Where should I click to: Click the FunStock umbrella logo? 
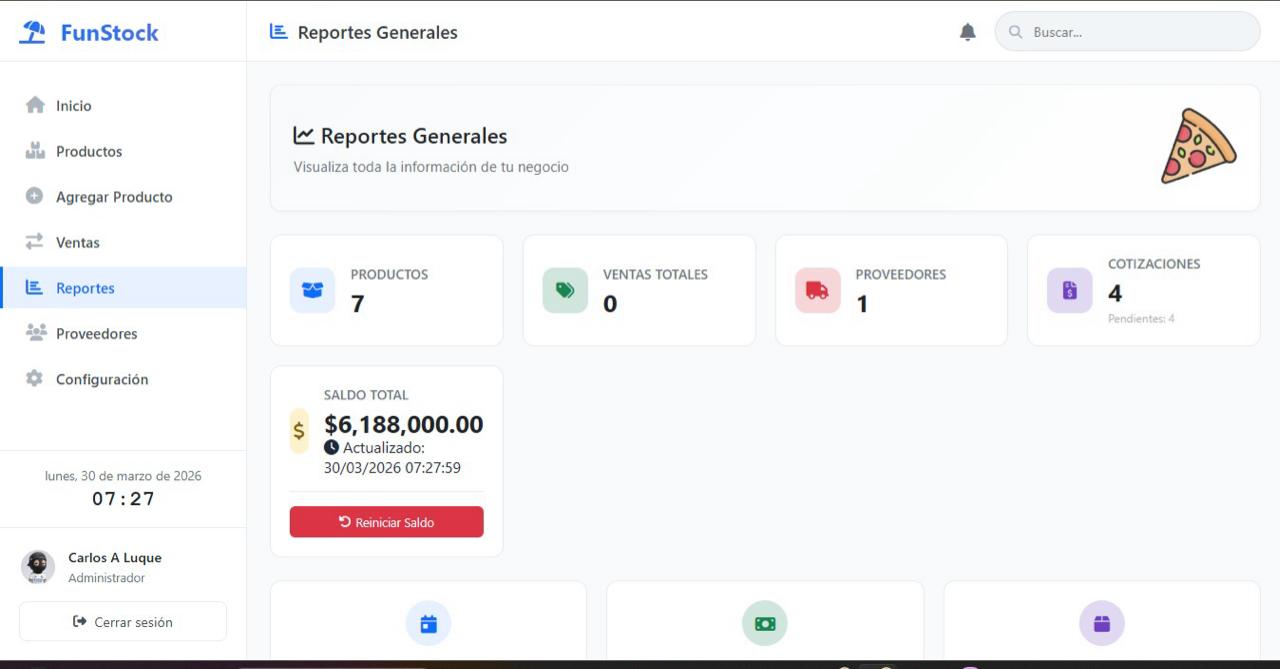pyautogui.click(x=33, y=32)
